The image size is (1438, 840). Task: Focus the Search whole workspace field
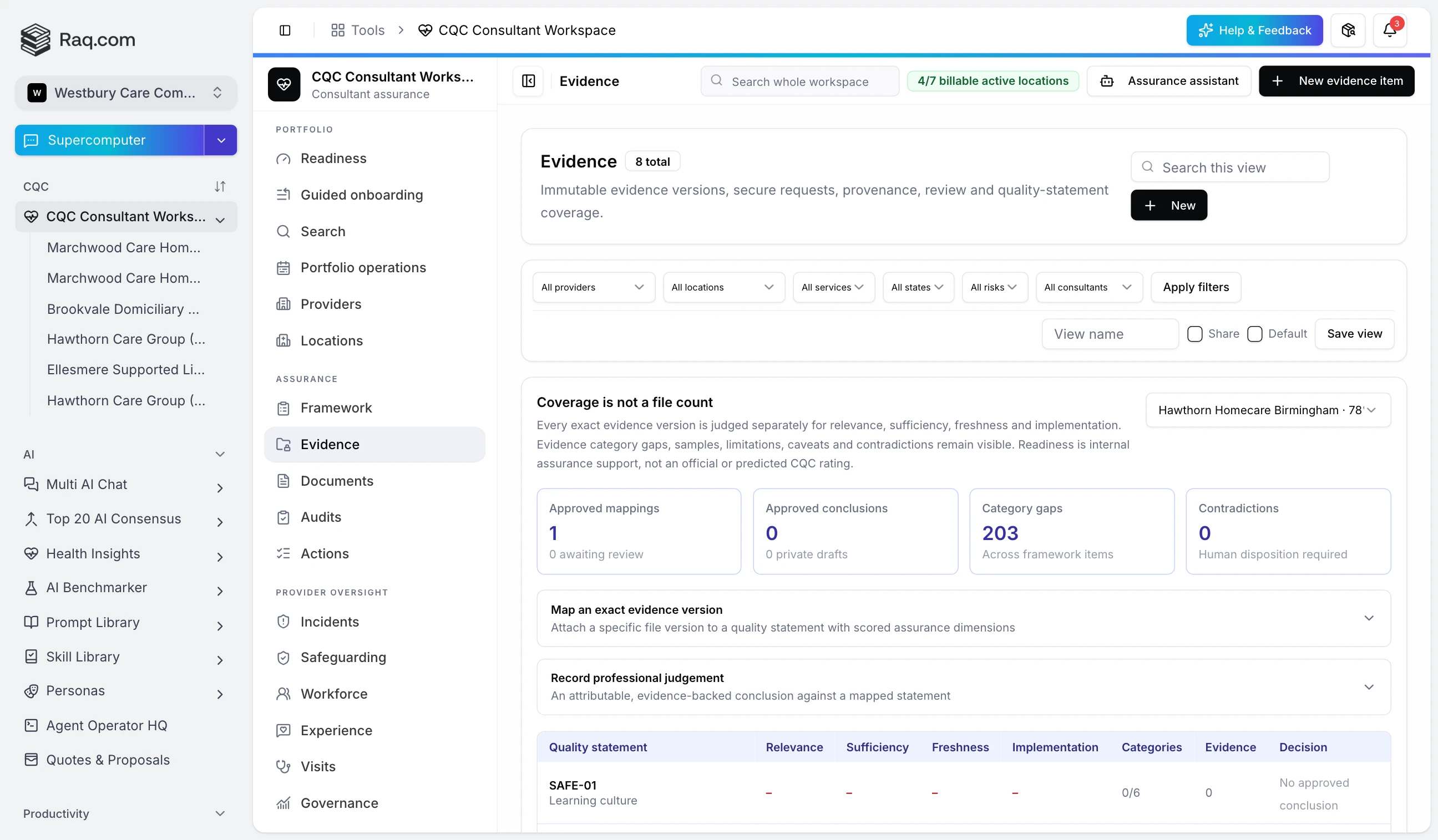point(799,81)
